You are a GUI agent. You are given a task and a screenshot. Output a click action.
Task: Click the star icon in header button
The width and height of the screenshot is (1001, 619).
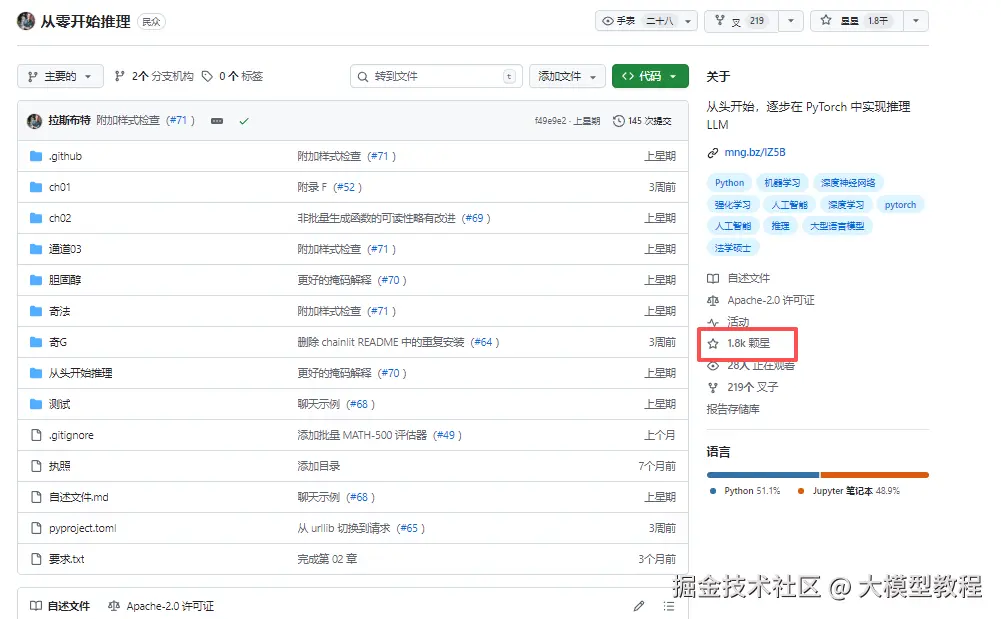click(x=825, y=20)
